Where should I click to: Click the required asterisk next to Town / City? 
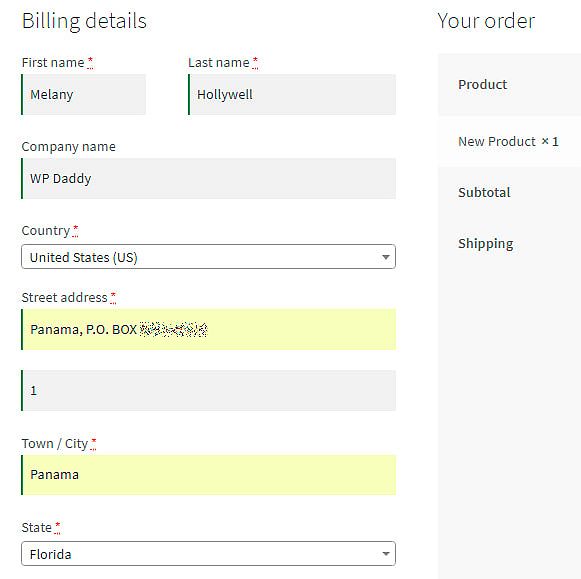click(93, 443)
